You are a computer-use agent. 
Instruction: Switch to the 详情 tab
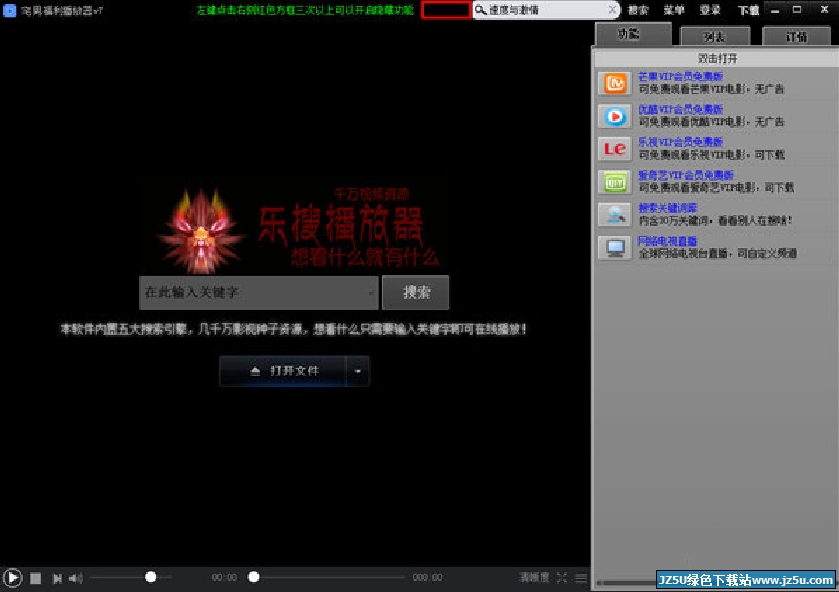pos(796,36)
